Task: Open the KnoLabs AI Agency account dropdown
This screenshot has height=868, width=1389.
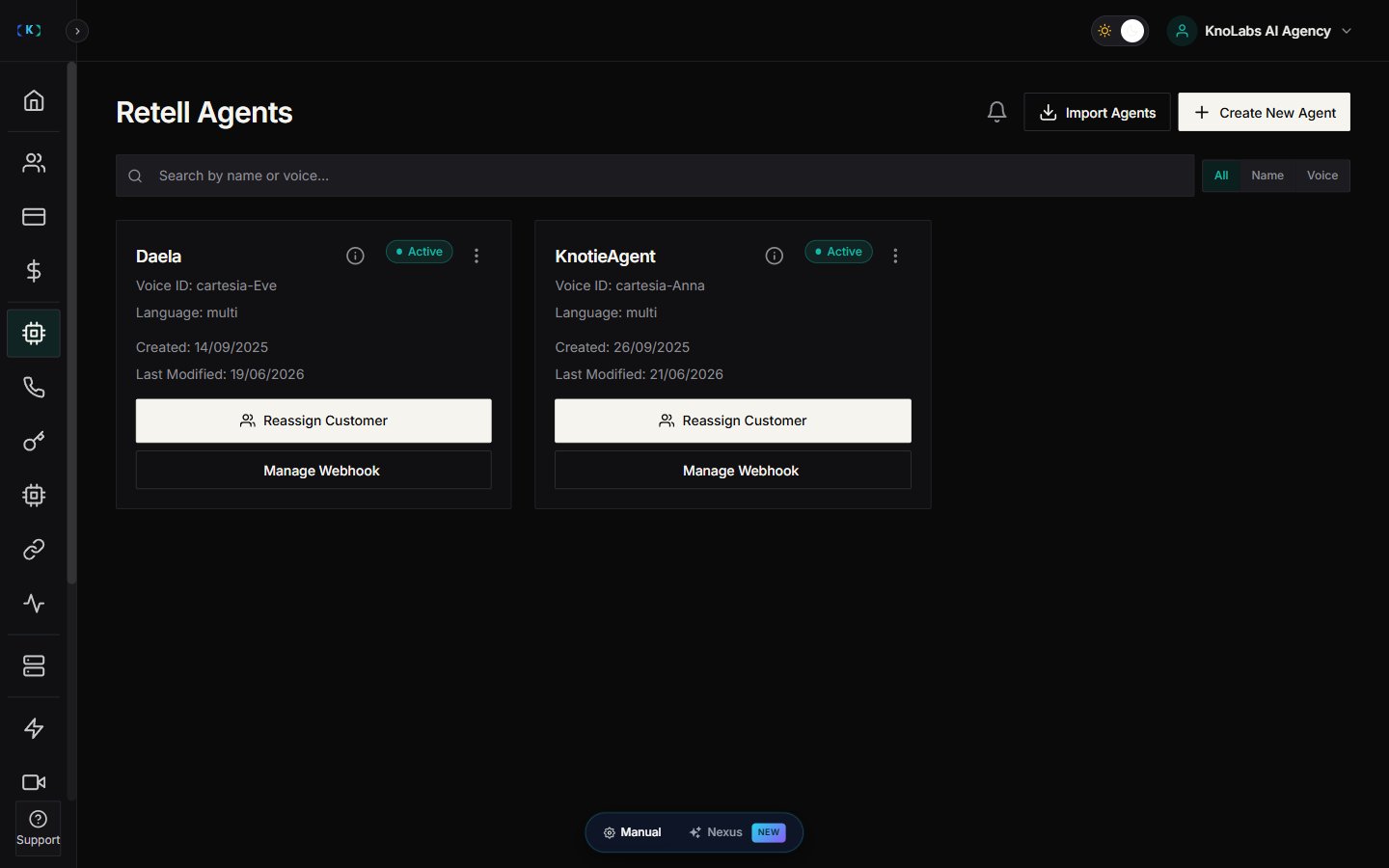Action: 1261,31
